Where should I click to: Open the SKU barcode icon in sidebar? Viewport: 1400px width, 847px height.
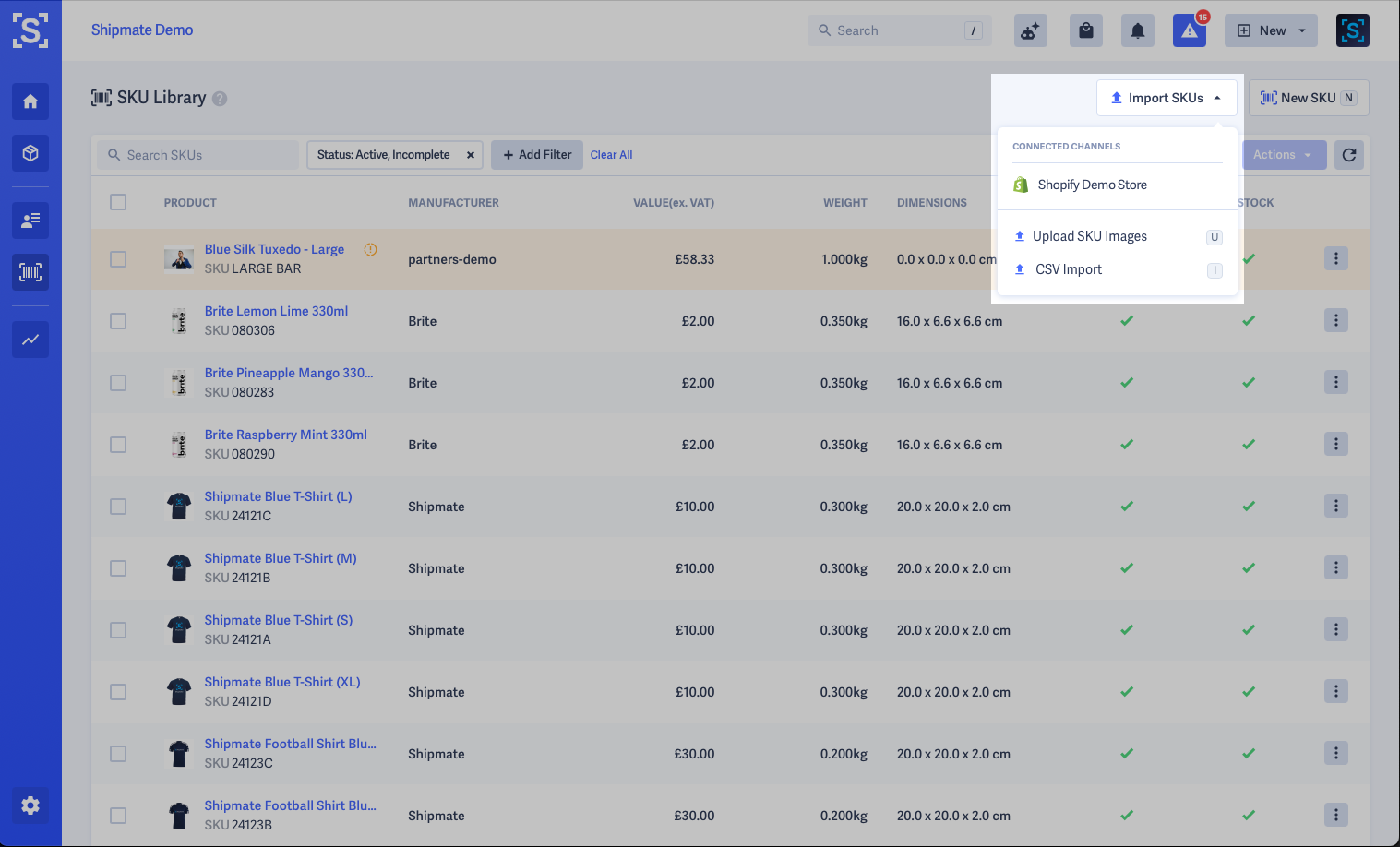(30, 272)
